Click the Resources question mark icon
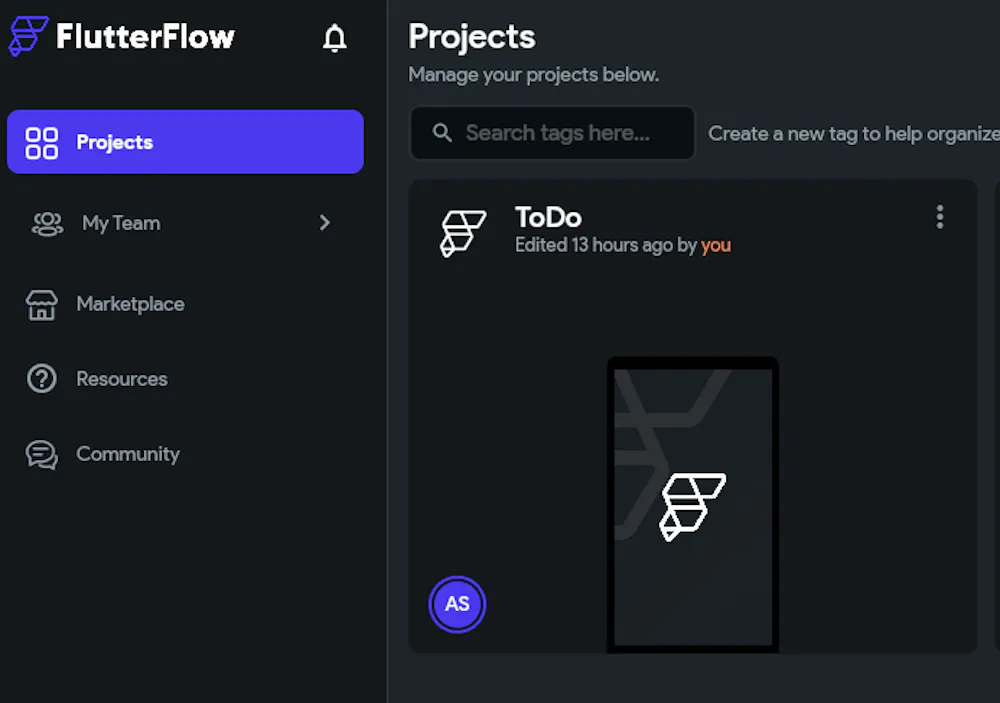The width and height of the screenshot is (1000, 703). 42,379
